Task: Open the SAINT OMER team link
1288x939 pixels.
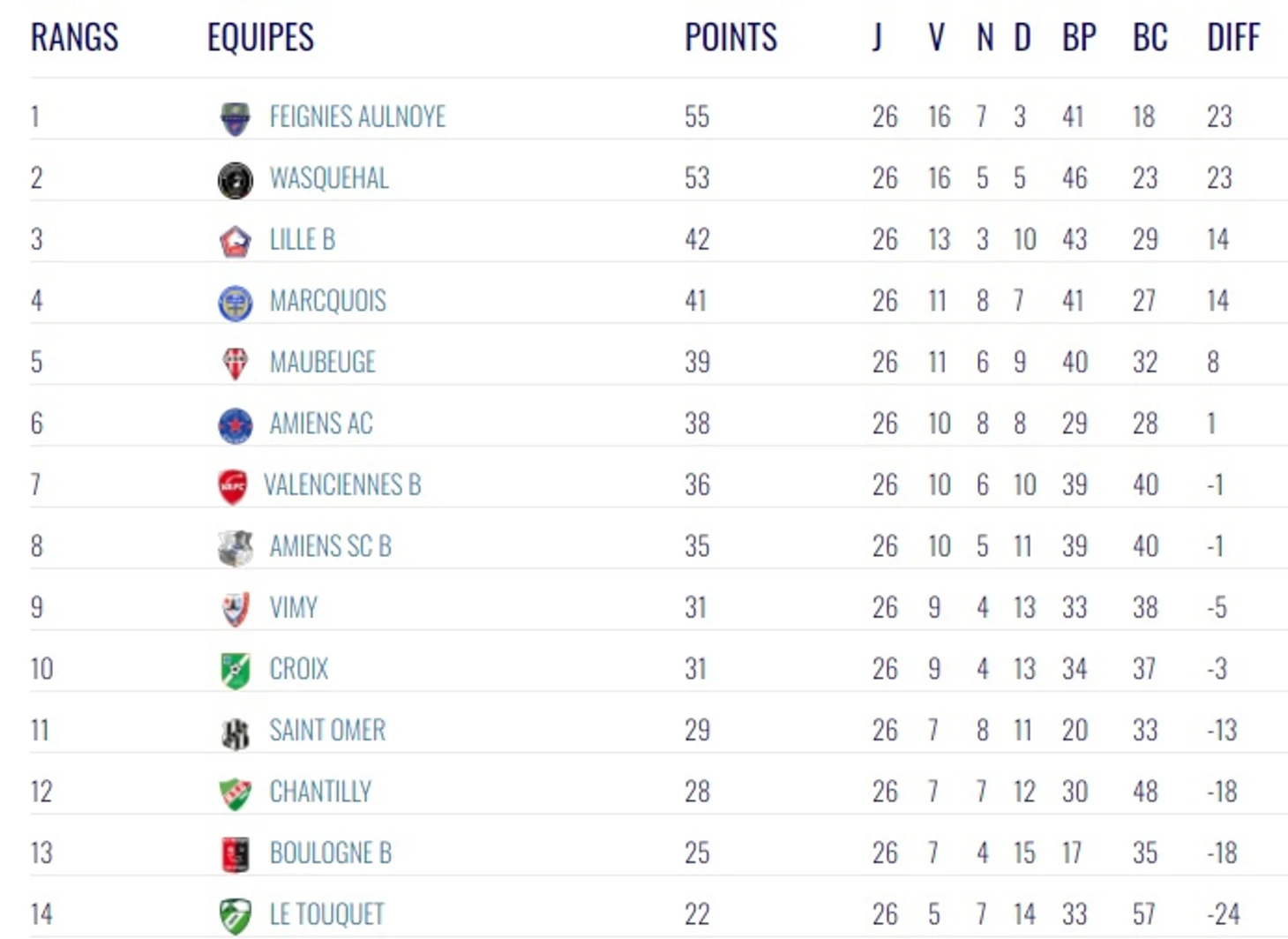Action: click(x=327, y=730)
